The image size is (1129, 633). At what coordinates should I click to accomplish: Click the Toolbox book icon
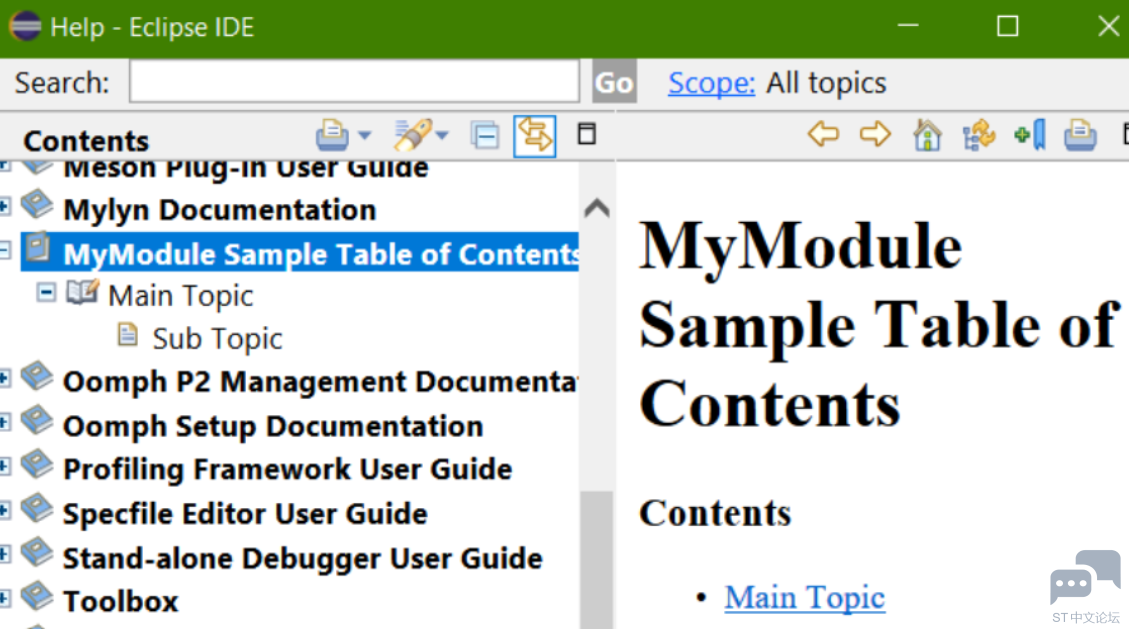tap(37, 596)
